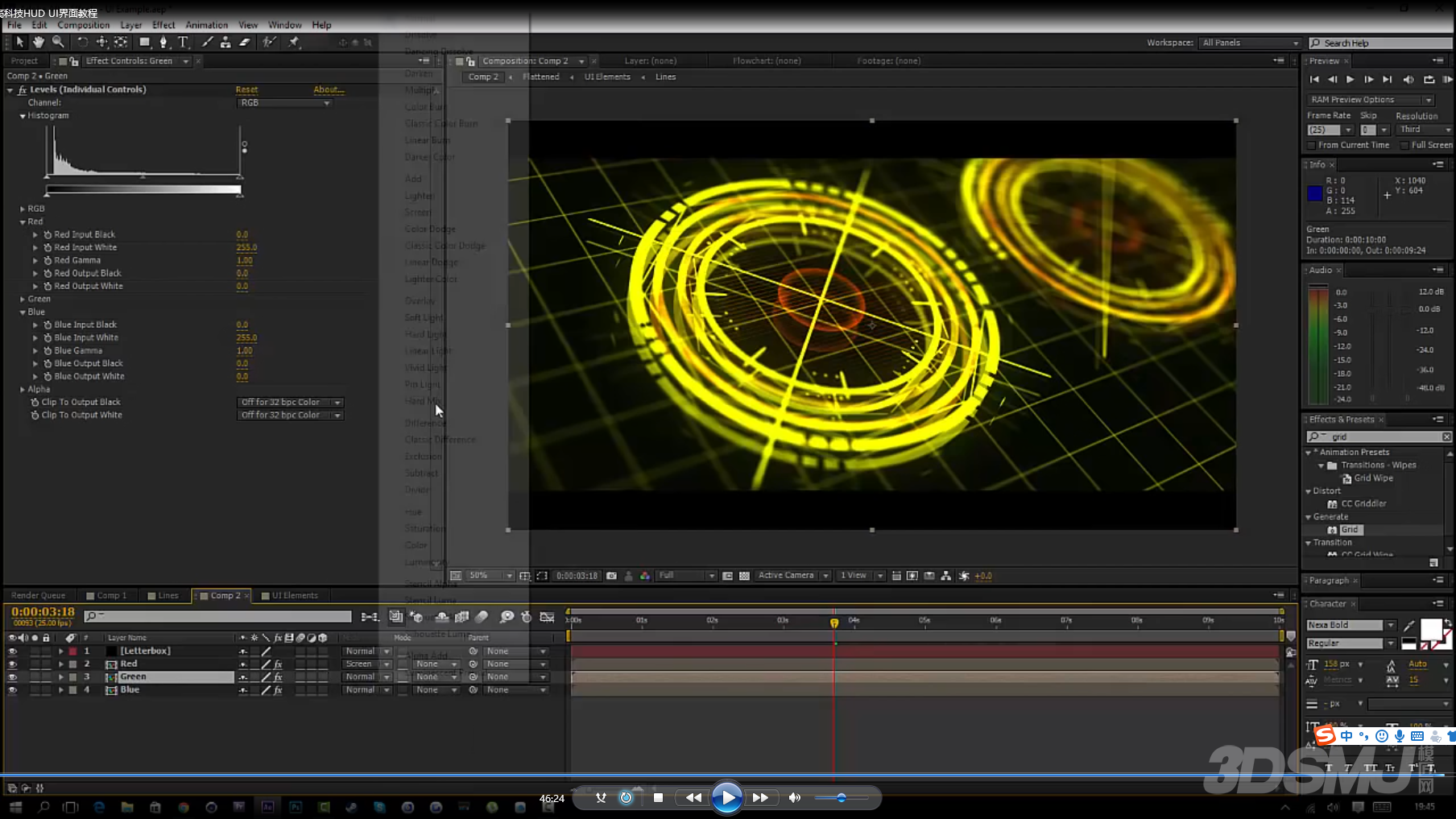Enable From Current Time checkbox
The width and height of the screenshot is (1456, 819).
pos(1312,145)
